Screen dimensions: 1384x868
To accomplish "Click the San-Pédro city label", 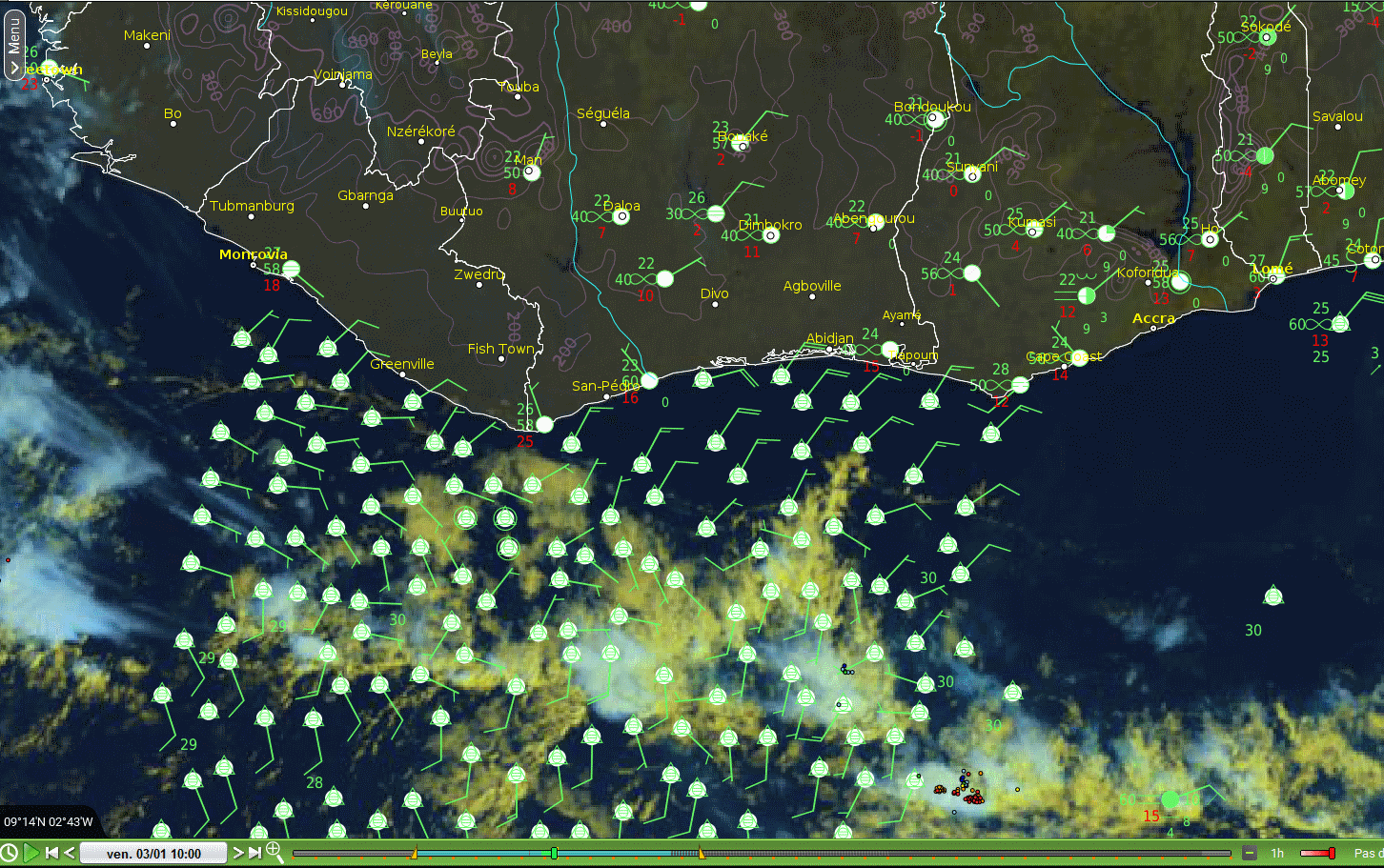I will (606, 386).
